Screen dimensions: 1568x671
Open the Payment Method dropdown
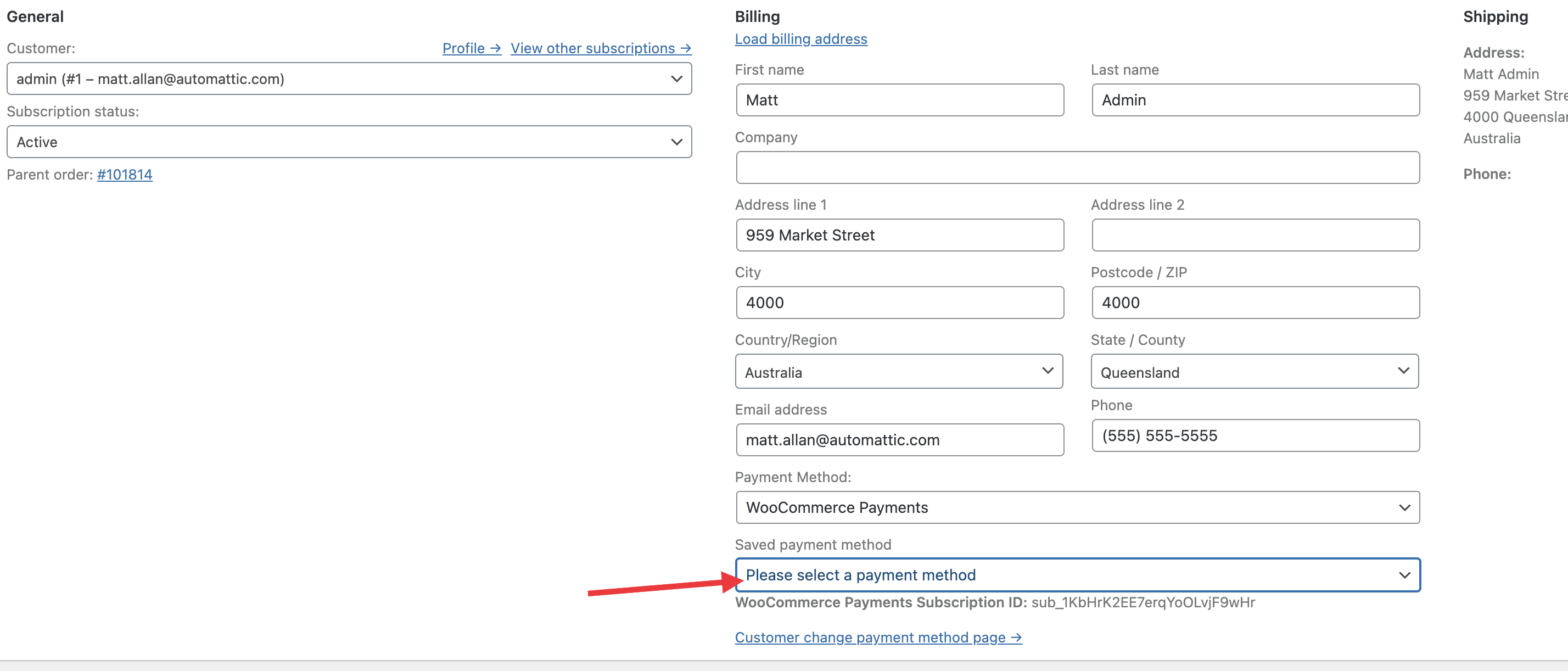pos(1077,507)
